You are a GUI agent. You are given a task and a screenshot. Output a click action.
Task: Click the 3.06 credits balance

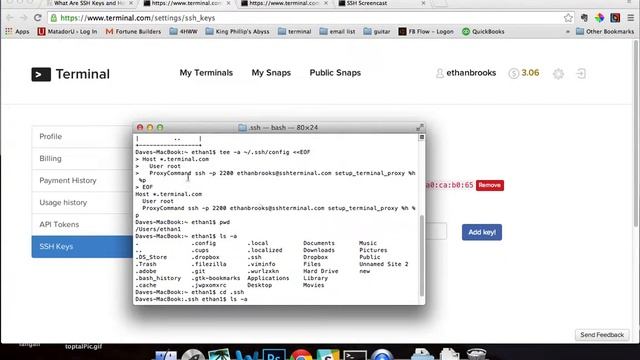click(530, 73)
